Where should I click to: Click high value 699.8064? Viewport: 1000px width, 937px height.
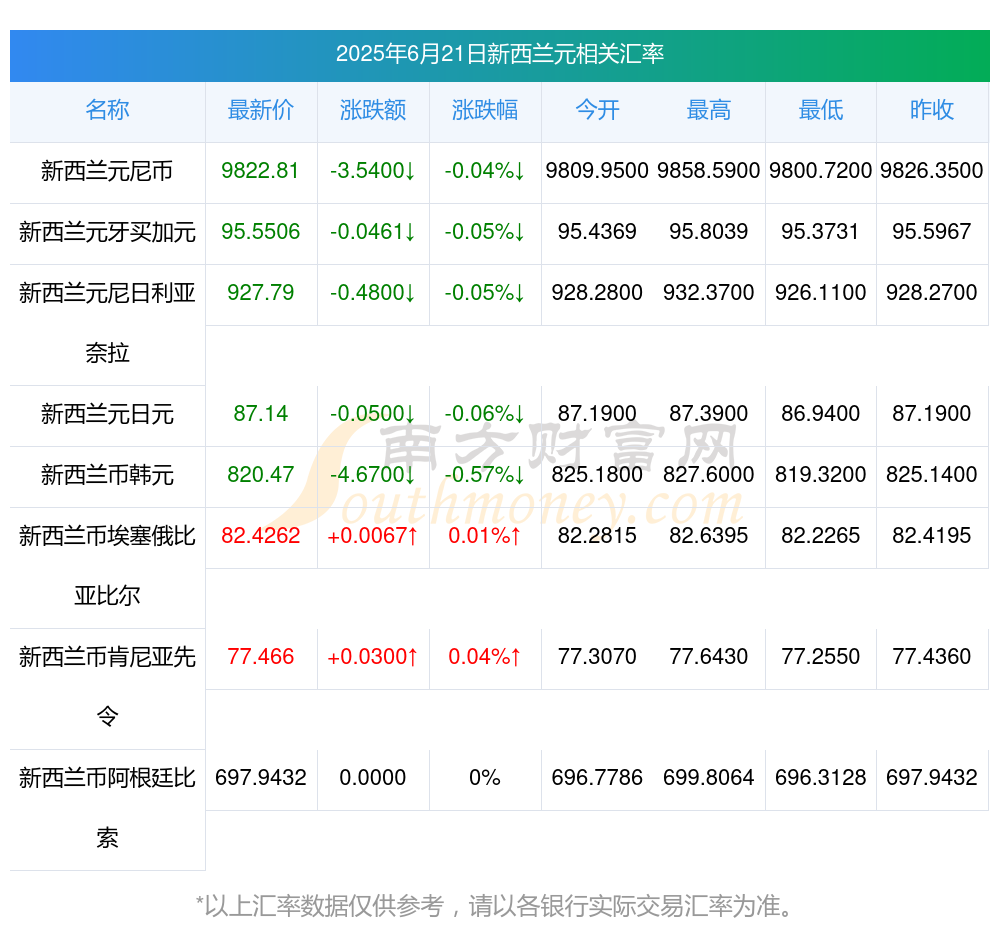coord(709,778)
